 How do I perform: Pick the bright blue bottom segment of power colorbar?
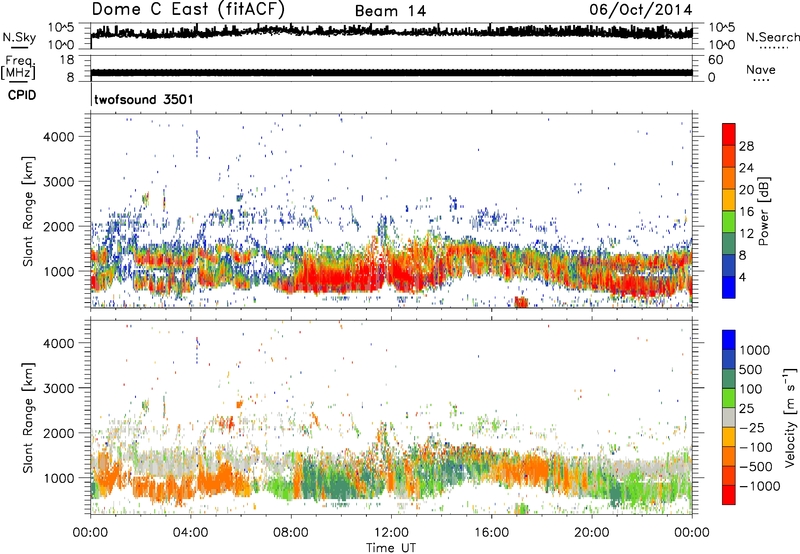pyautogui.click(x=729, y=287)
